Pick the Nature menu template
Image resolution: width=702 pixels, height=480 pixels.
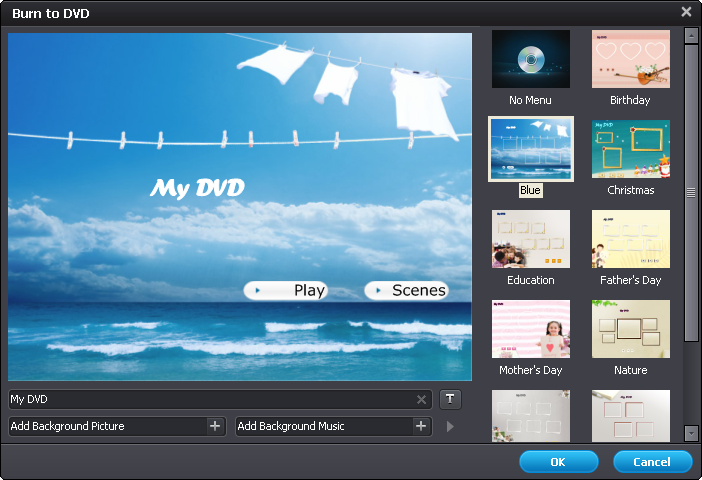pyautogui.click(x=630, y=329)
